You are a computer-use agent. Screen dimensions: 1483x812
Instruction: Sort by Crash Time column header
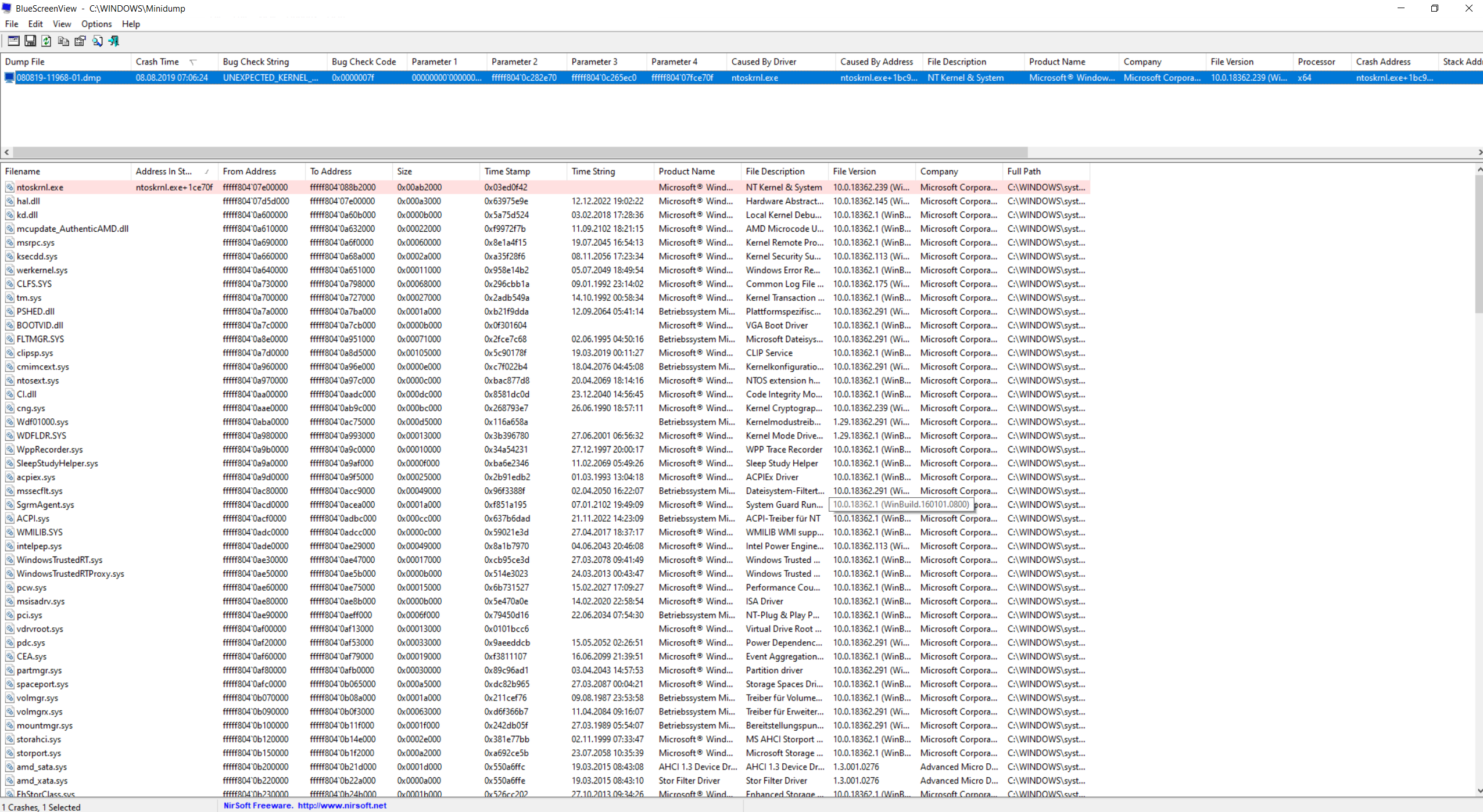157,62
